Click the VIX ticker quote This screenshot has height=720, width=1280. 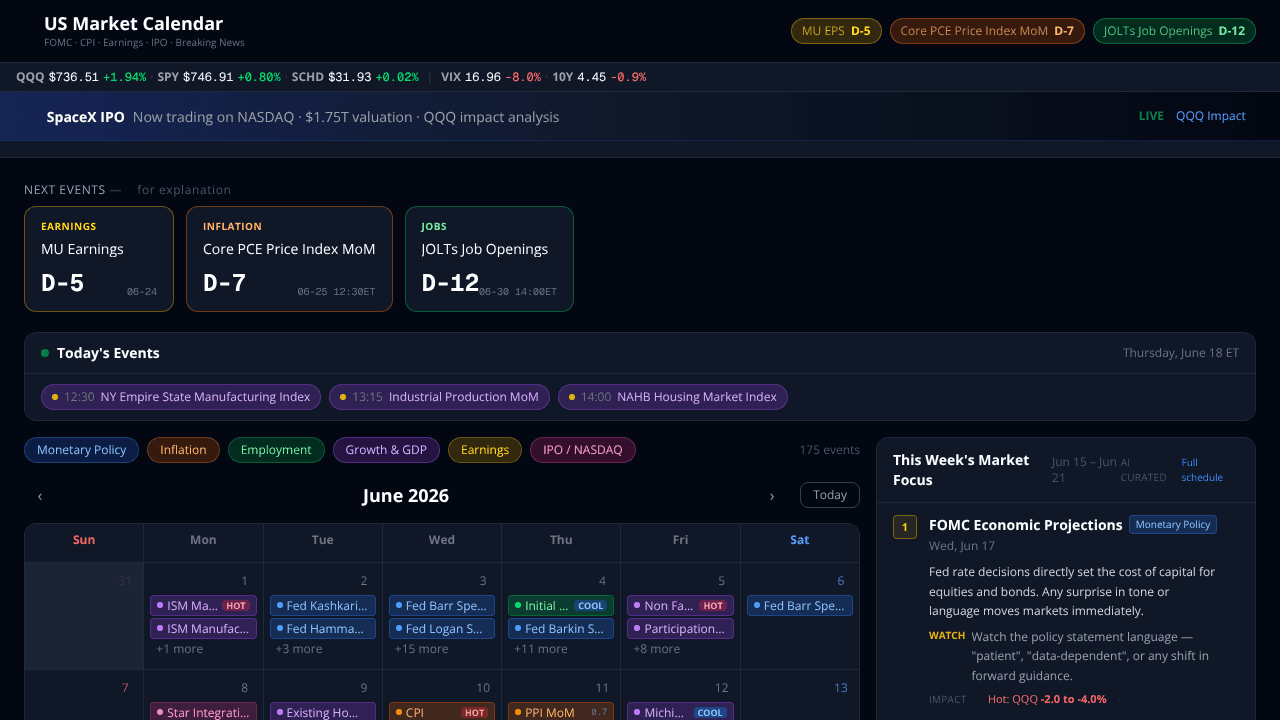[491, 77]
